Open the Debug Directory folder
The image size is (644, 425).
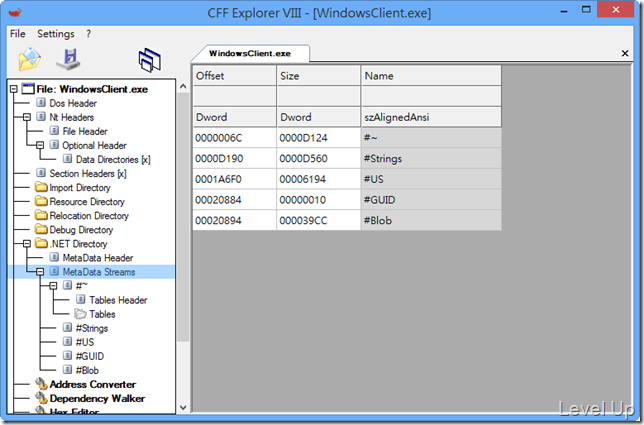pos(81,230)
